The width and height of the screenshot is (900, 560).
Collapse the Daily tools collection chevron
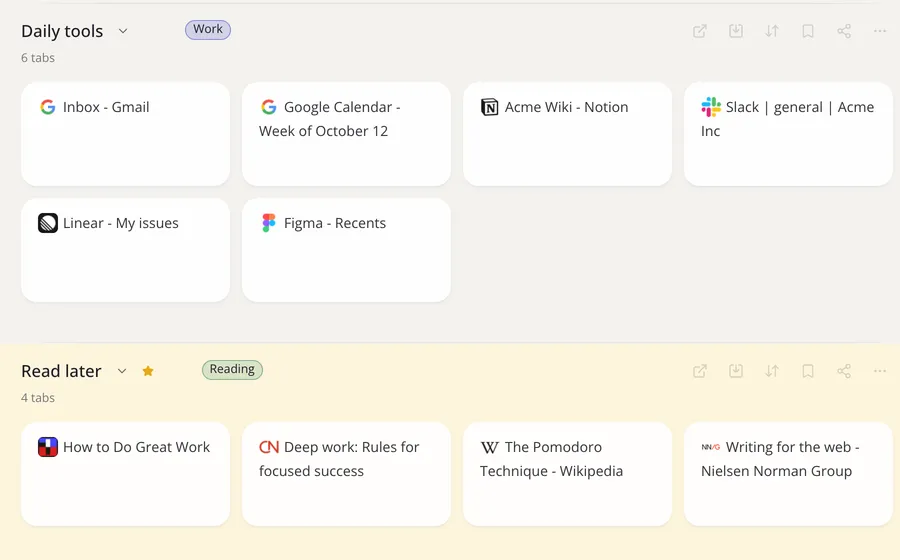[x=123, y=31]
